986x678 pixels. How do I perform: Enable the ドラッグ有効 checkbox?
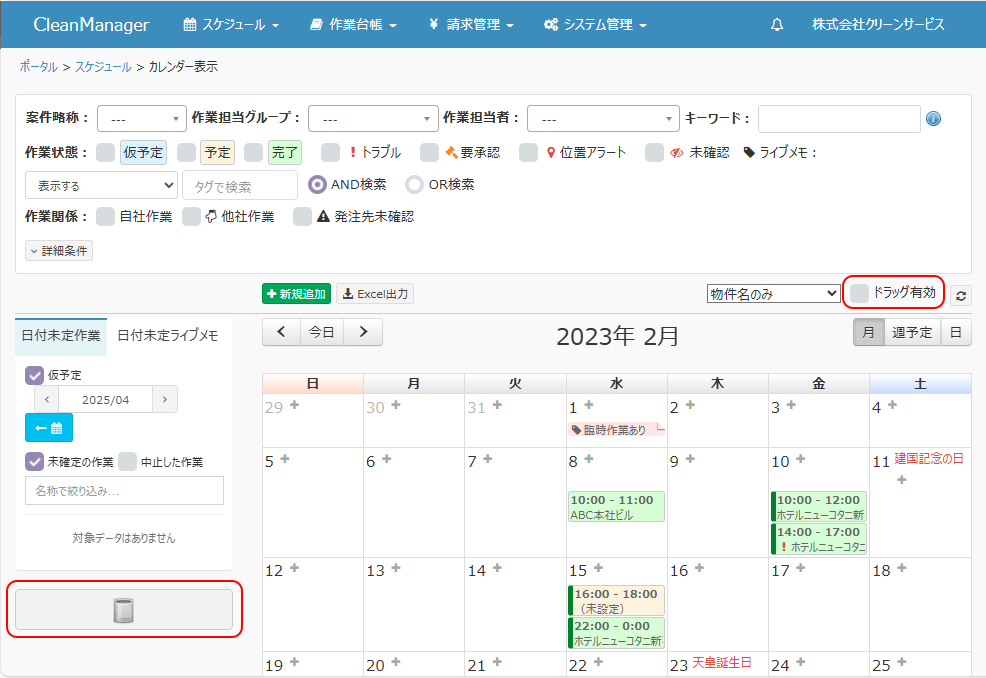[859, 293]
